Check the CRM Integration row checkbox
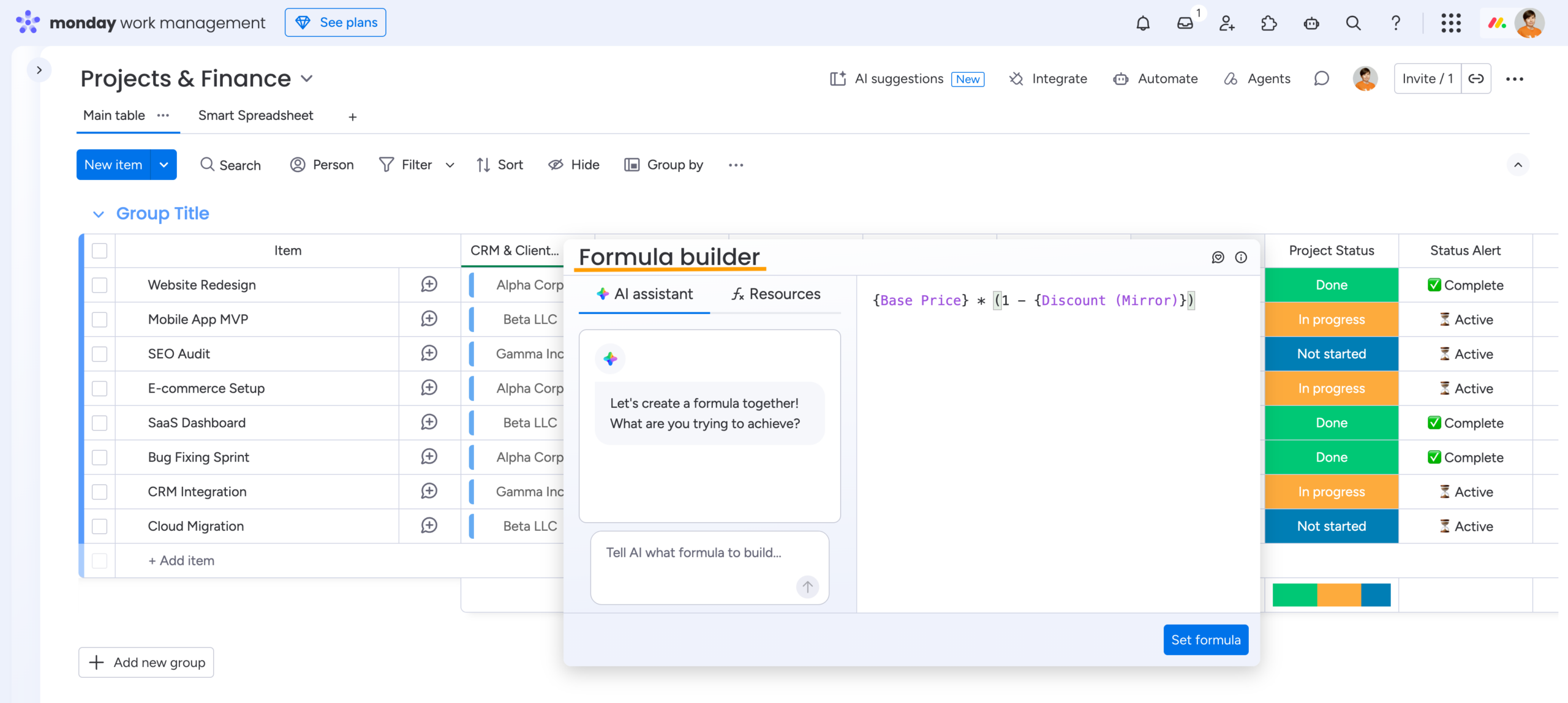This screenshot has height=703, width=1568. 99,492
